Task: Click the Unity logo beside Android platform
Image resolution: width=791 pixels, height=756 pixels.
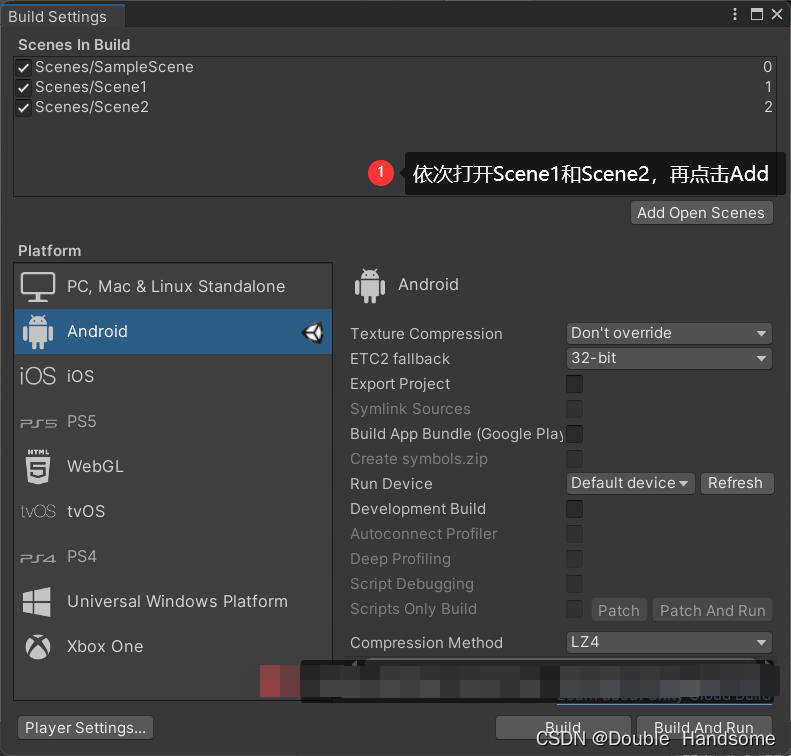Action: pyautogui.click(x=313, y=332)
